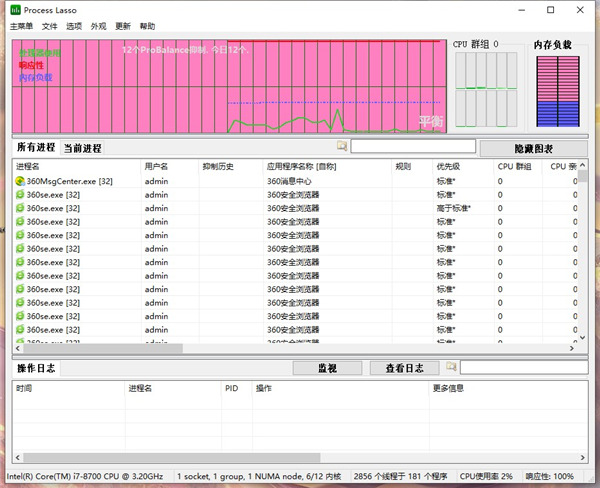The height and width of the screenshot is (488, 600).
Task: Click the filter icon beside process search box
Action: click(342, 146)
